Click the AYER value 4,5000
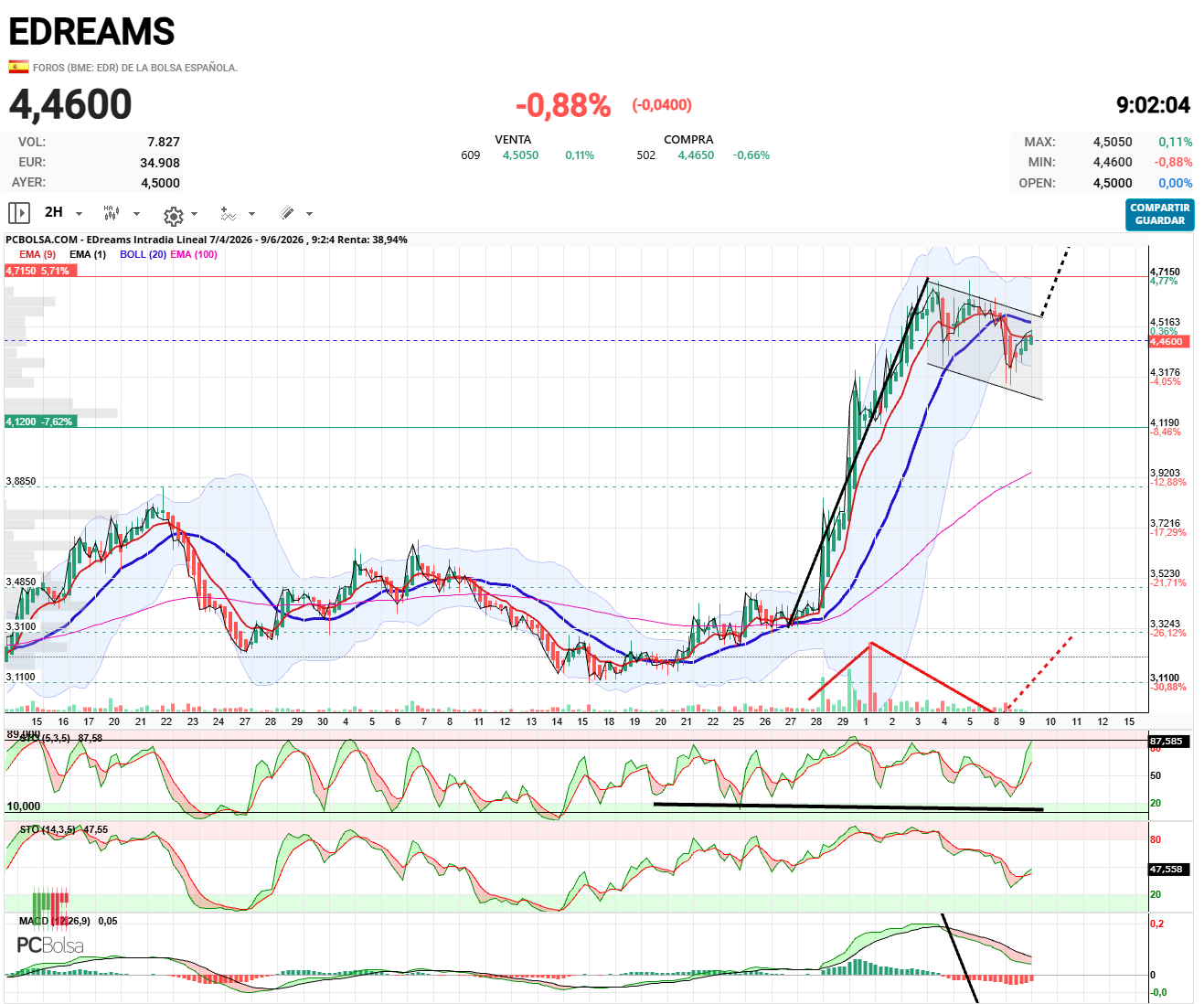1204x1004 pixels. pyautogui.click(x=160, y=183)
